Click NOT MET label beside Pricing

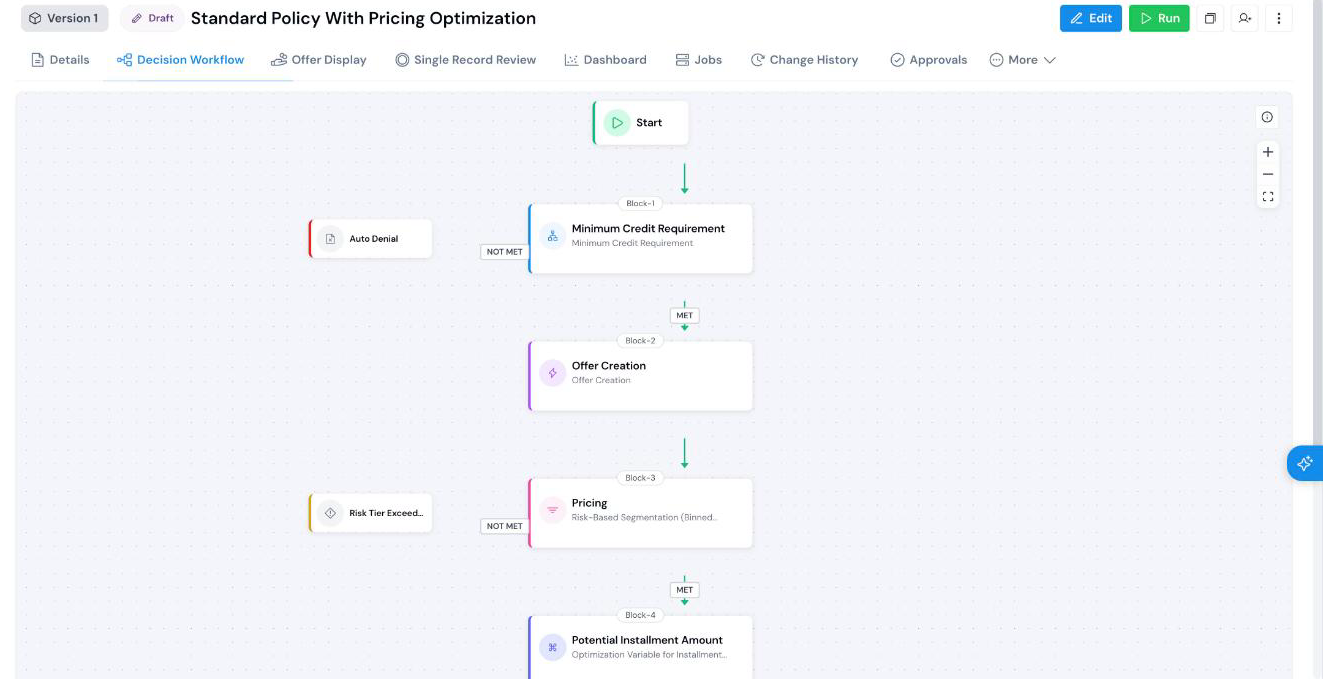coord(505,526)
